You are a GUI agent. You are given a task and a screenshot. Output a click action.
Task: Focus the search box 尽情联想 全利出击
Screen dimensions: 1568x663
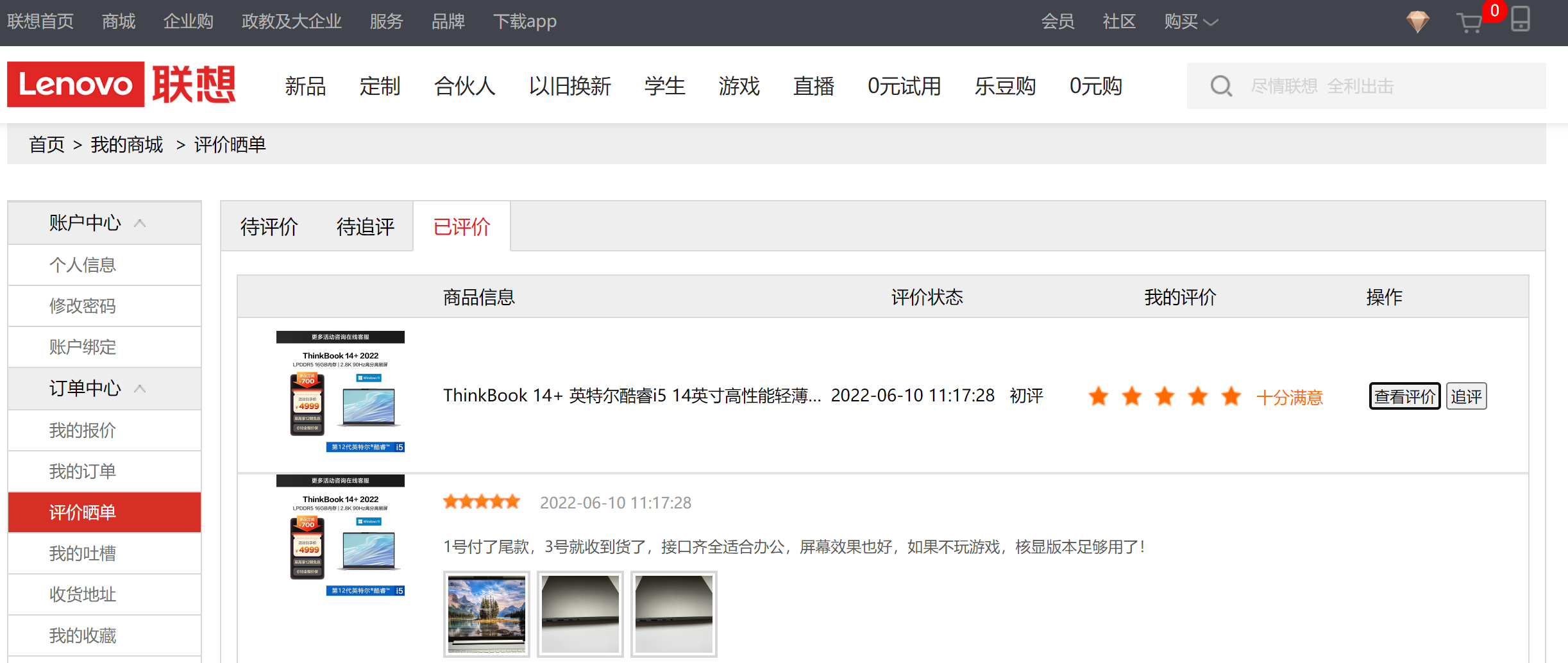pos(1366,86)
